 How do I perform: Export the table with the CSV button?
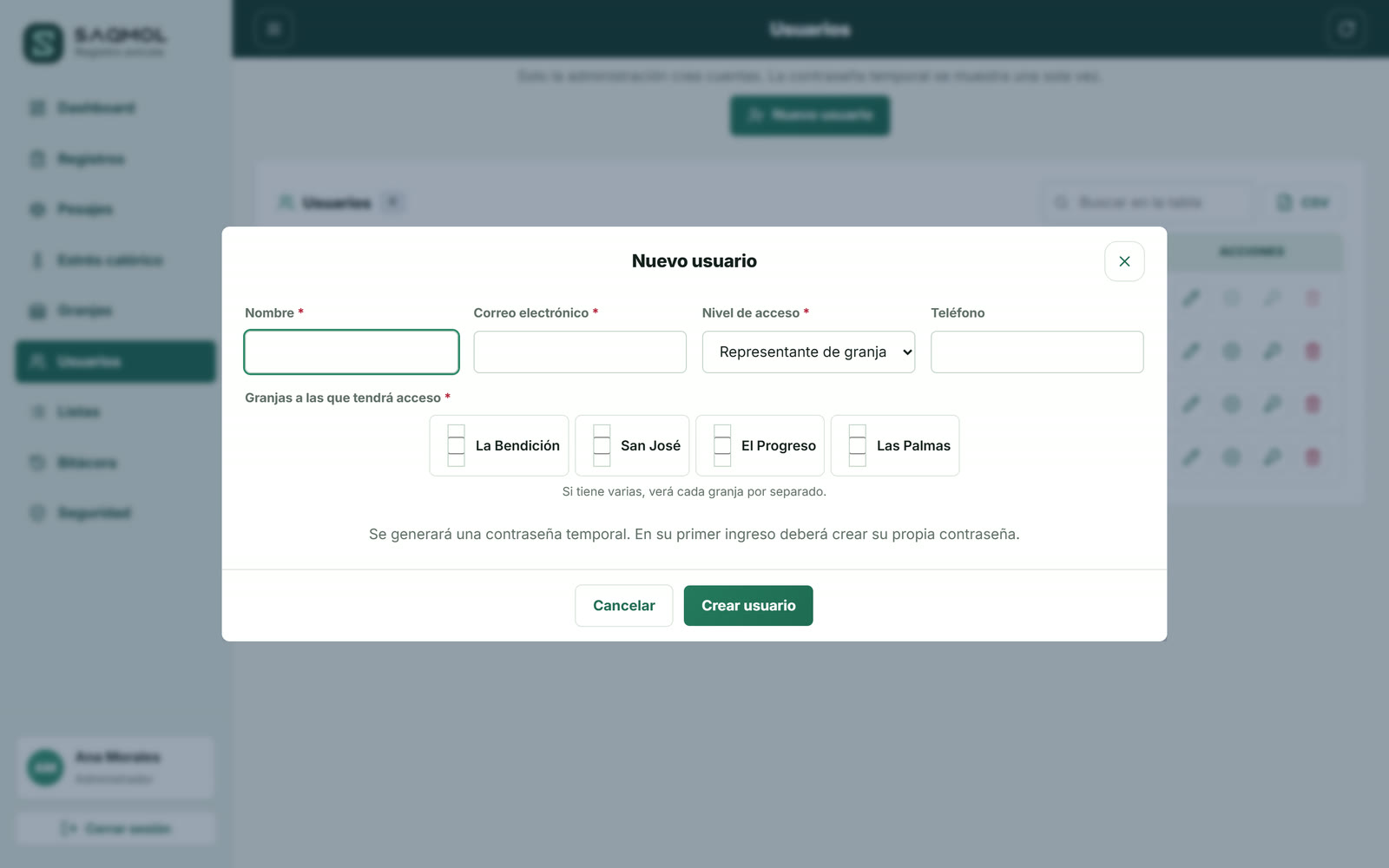pyautogui.click(x=1303, y=202)
